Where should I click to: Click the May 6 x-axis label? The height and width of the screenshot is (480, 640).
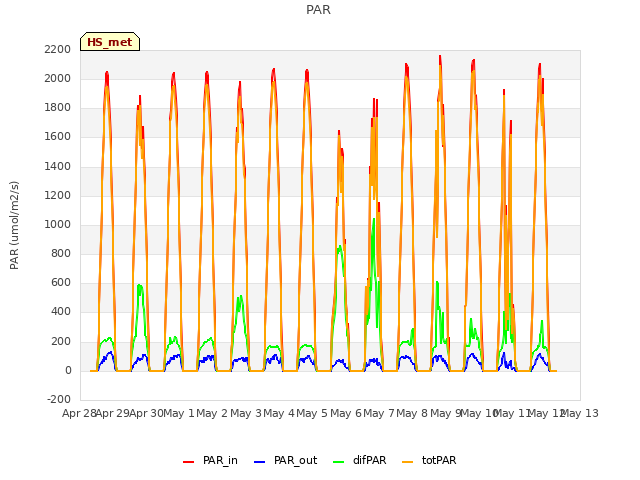point(346,413)
